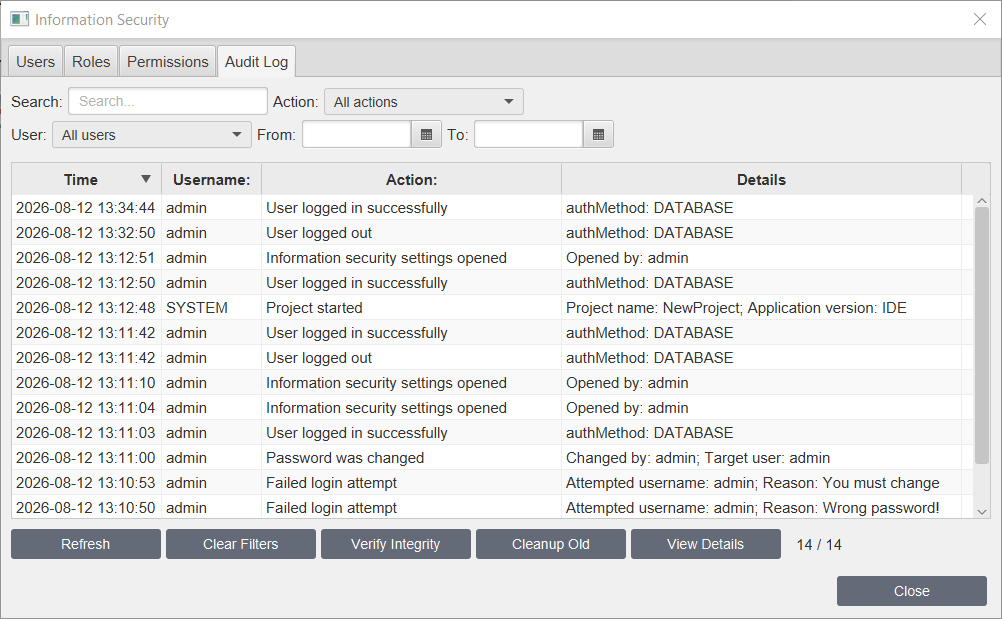Screen dimensions: 1002x619
Task: Select the 13:11:03 login row
Action: click(x=492, y=432)
